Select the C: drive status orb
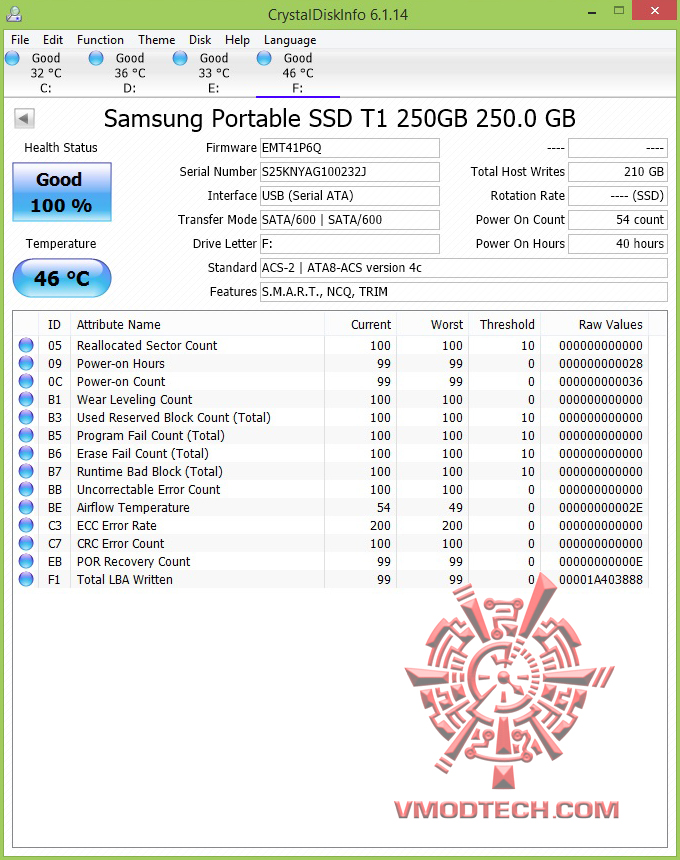Viewport: 680px width, 860px height. click(12, 58)
